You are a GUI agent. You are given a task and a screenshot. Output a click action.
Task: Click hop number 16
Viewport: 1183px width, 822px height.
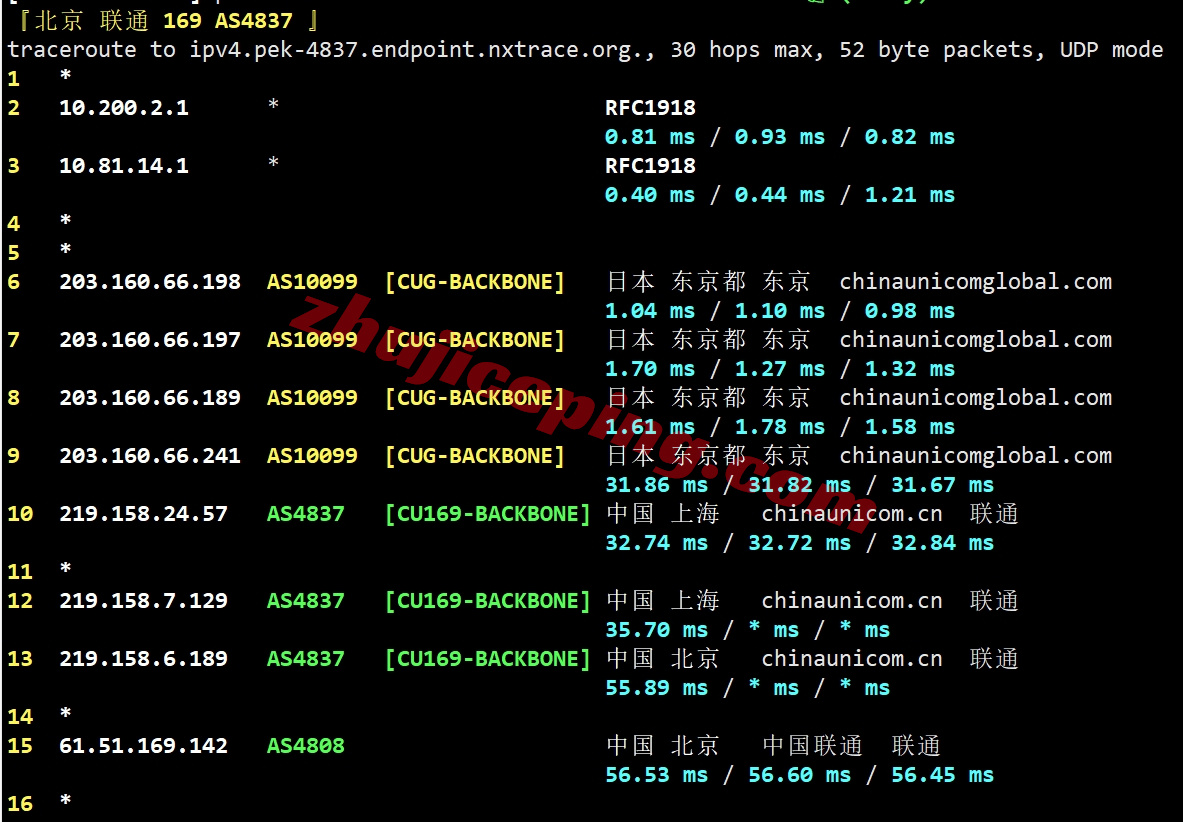click(x=20, y=804)
